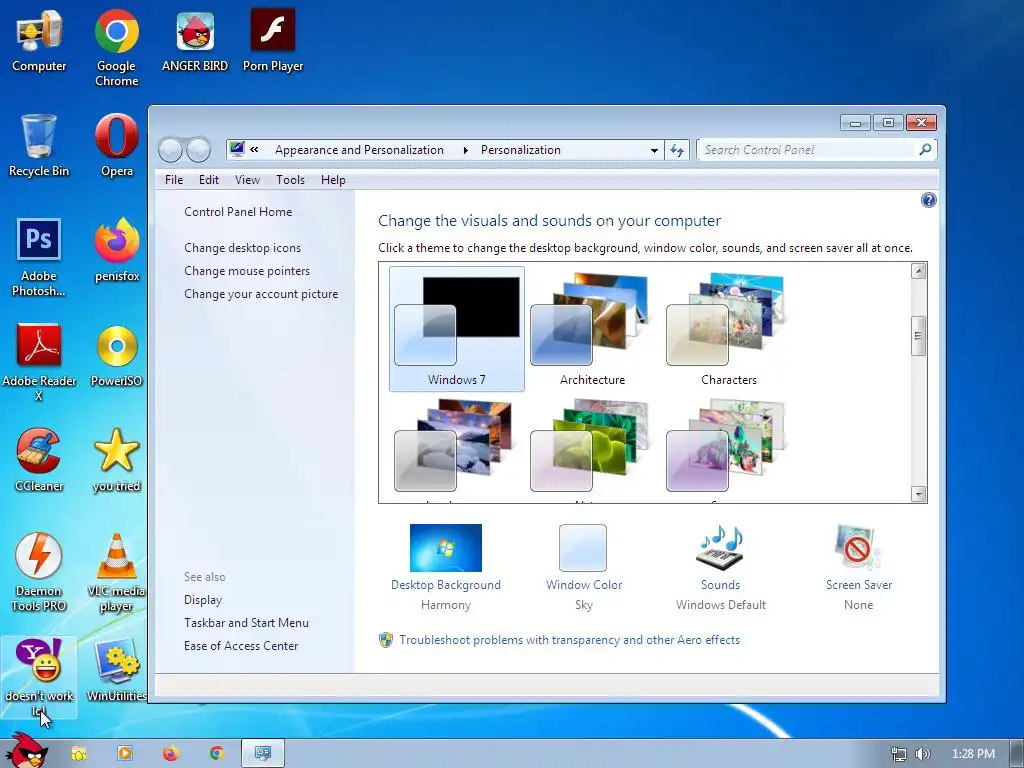The image size is (1024, 768).
Task: Open the Computer desktop icon
Action: (x=39, y=40)
